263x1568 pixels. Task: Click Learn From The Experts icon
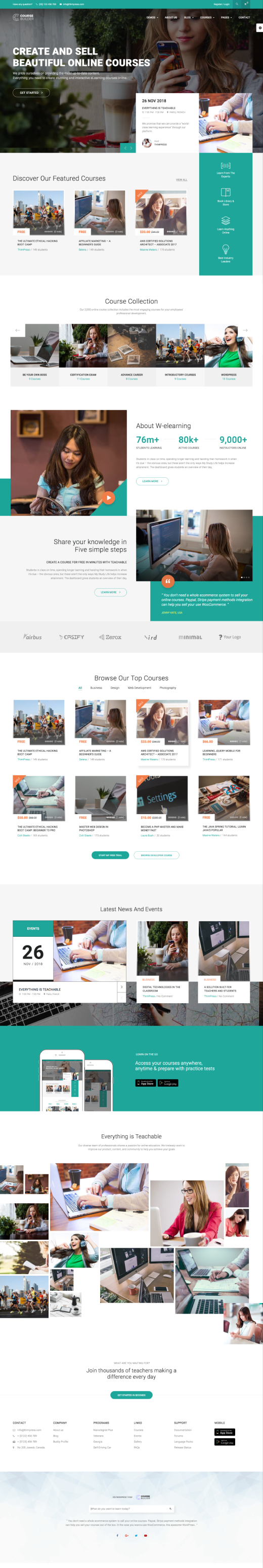[226, 166]
